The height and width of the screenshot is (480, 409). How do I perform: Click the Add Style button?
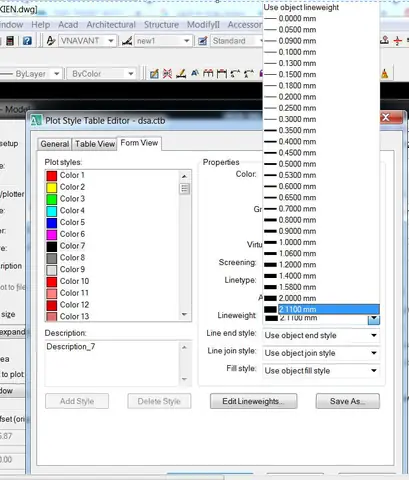[x=77, y=401]
